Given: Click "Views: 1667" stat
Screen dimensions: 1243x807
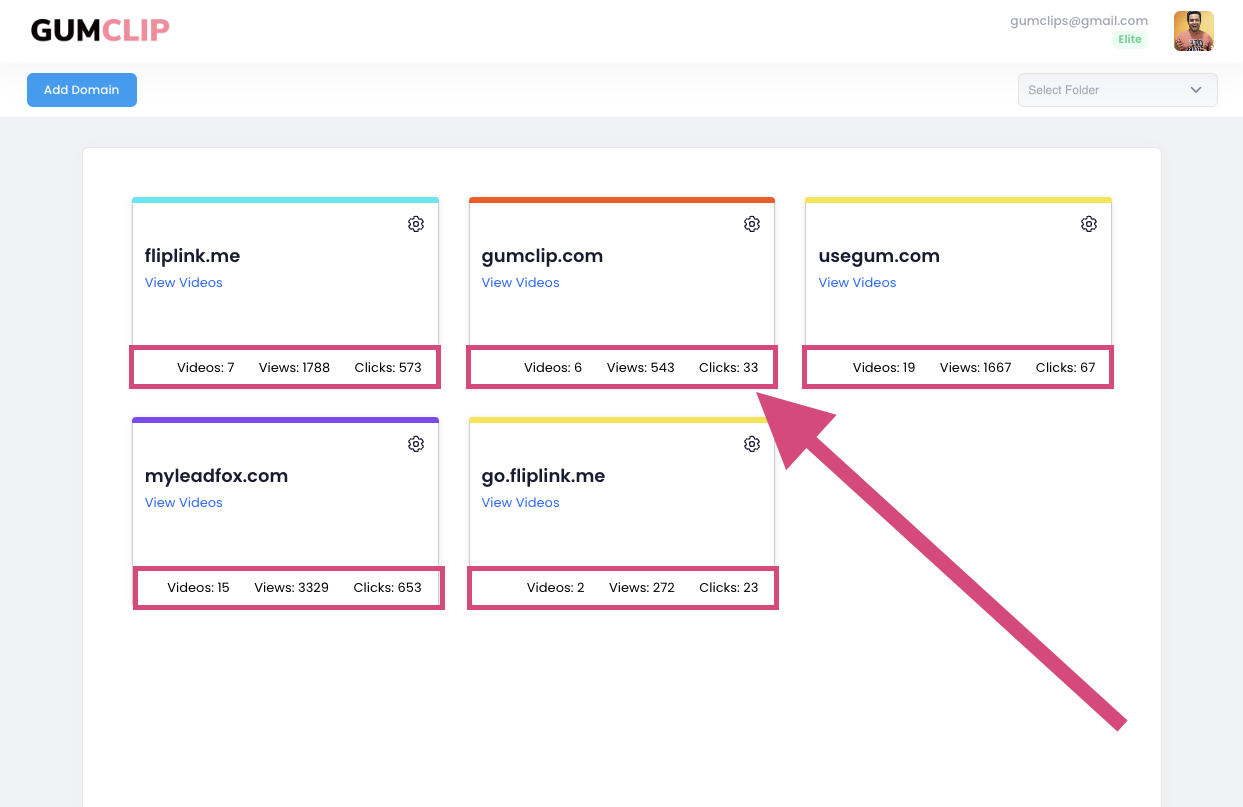Looking at the screenshot, I should (976, 368).
